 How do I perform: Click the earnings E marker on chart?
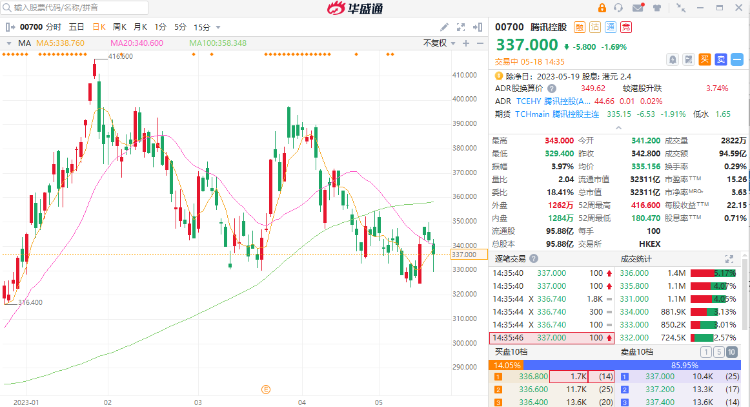coord(266,389)
